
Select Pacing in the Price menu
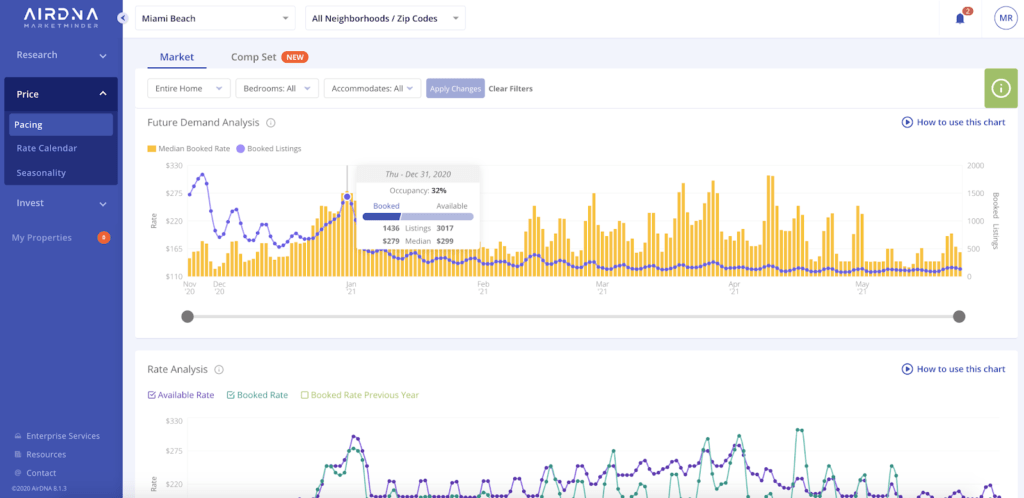61,125
